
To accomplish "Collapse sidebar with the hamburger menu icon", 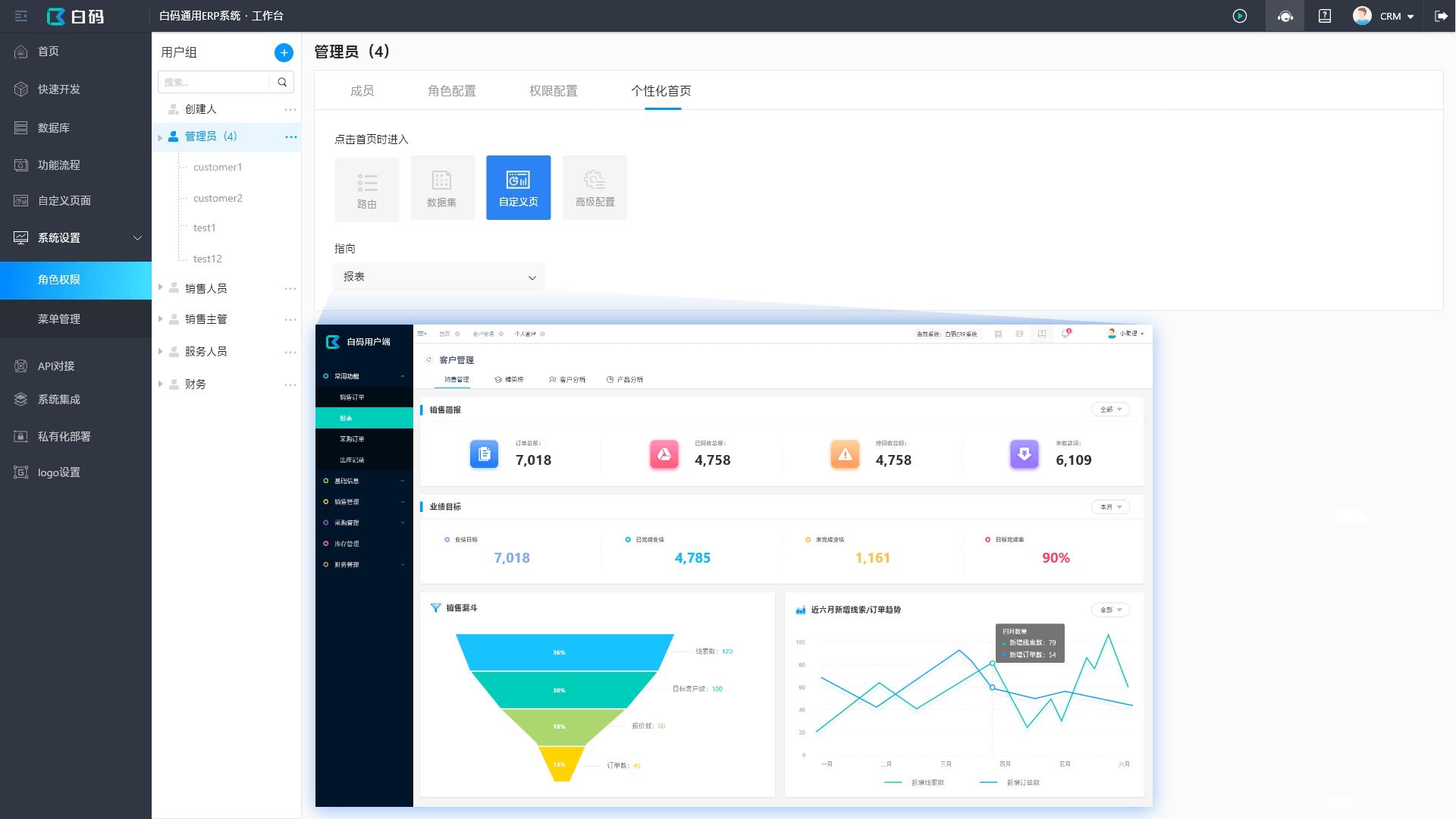I will click(21, 16).
